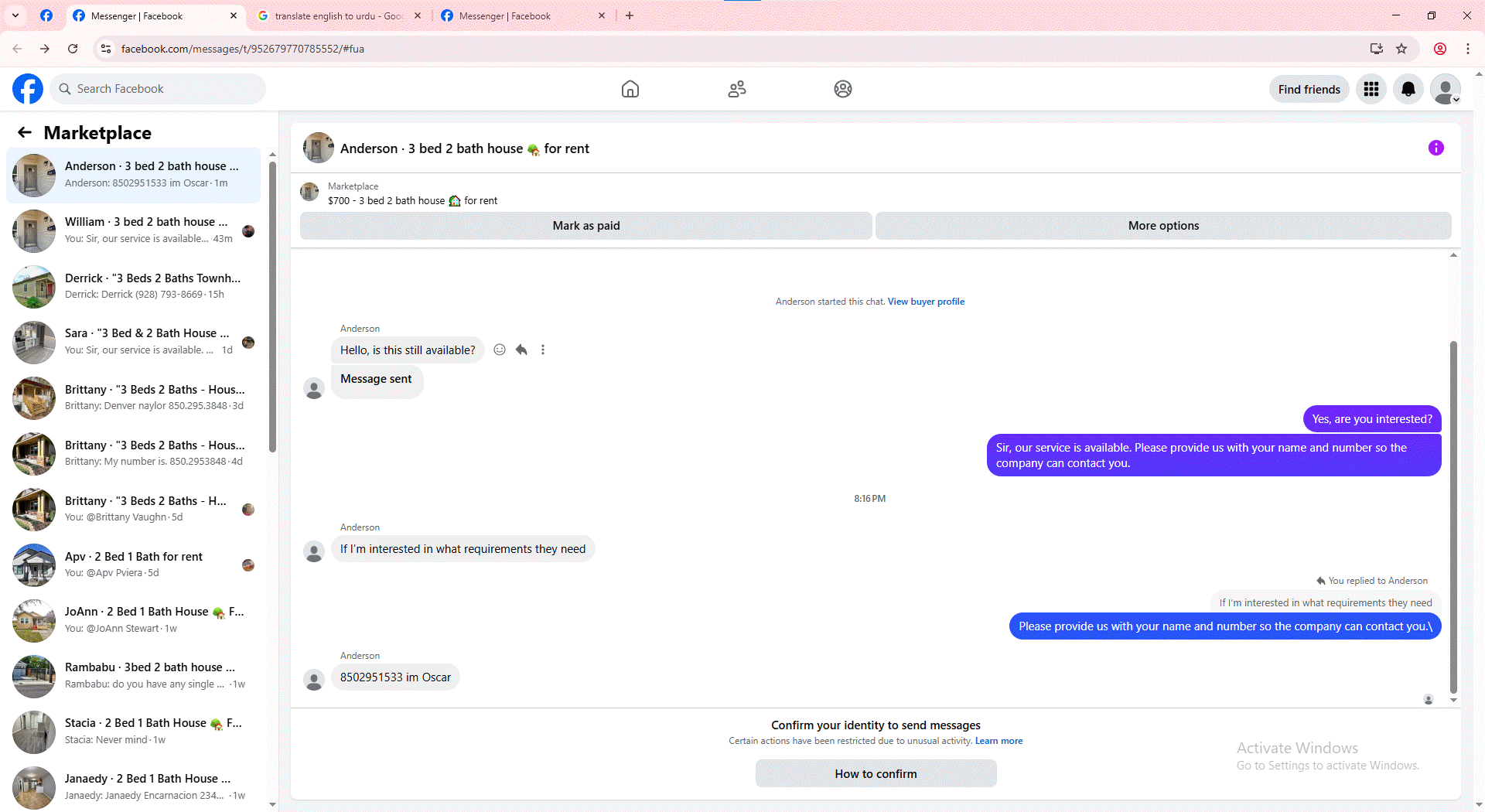Switch to 'translate english to urdu' tab

[339, 15]
